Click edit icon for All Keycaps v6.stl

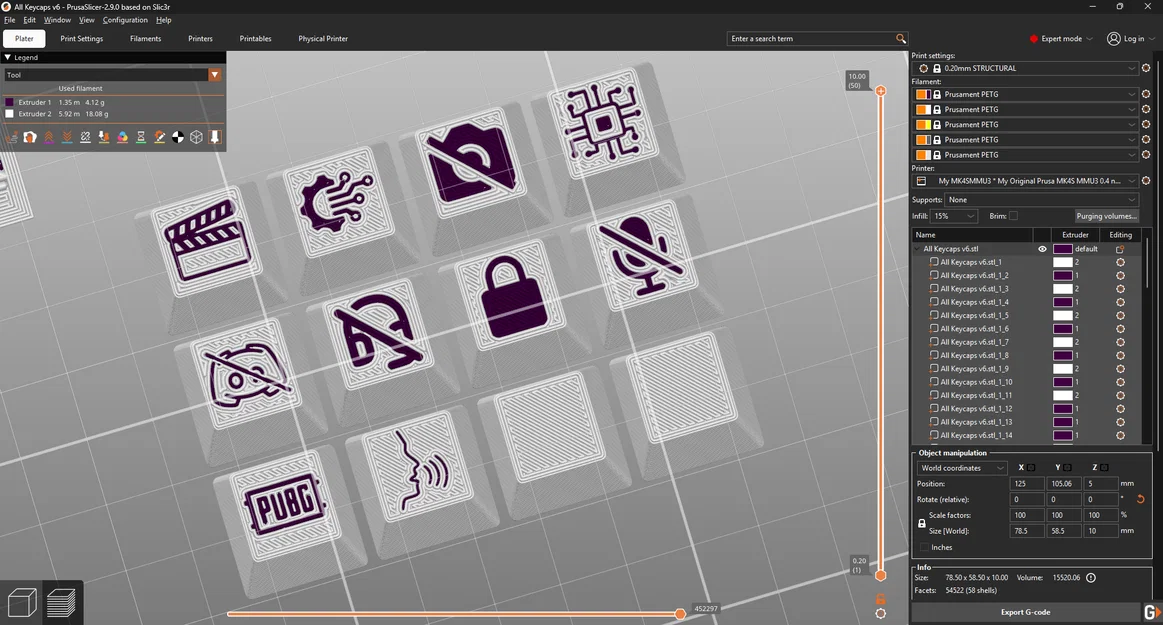pos(1120,249)
